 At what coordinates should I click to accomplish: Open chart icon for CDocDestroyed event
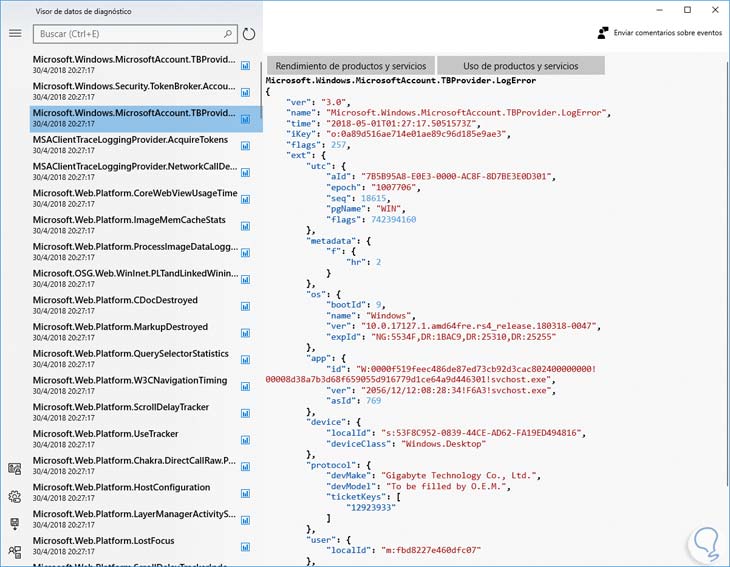tap(245, 306)
